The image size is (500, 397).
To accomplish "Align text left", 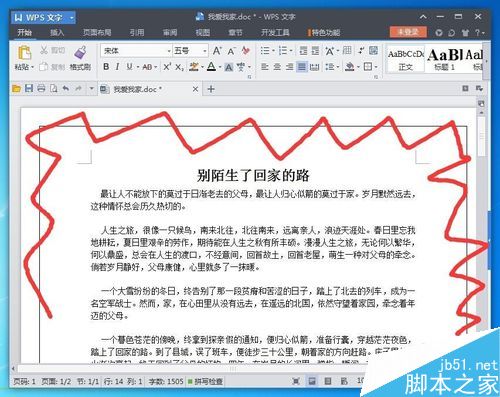I will coord(265,67).
